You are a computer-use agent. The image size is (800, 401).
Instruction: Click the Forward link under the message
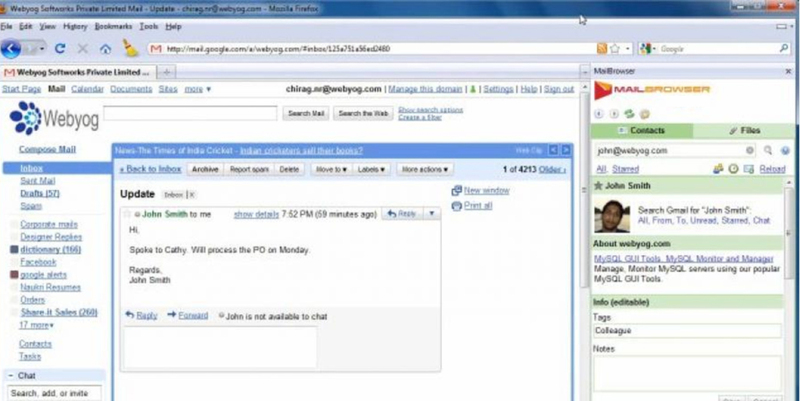[193, 316]
